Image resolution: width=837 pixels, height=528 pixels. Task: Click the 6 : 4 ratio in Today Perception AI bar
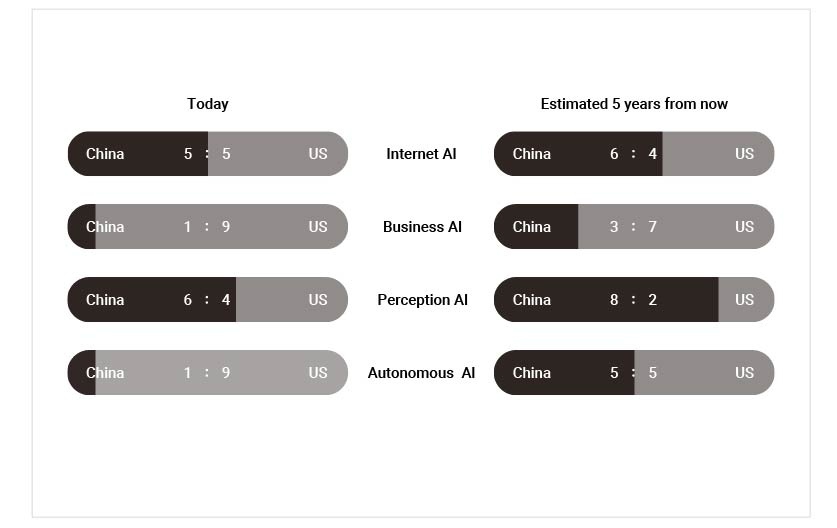(x=207, y=300)
